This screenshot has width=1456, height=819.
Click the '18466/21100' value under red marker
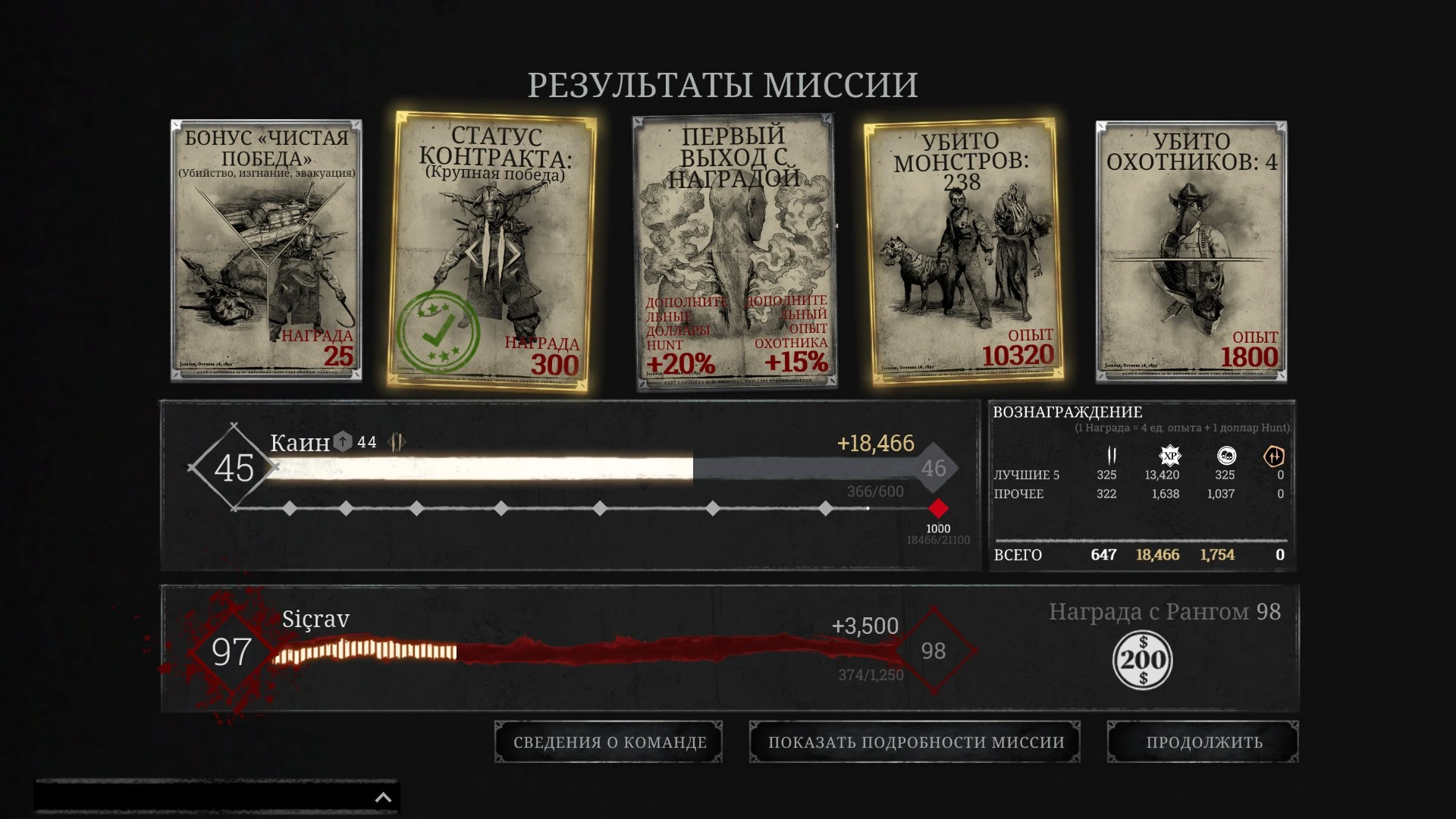(x=938, y=540)
